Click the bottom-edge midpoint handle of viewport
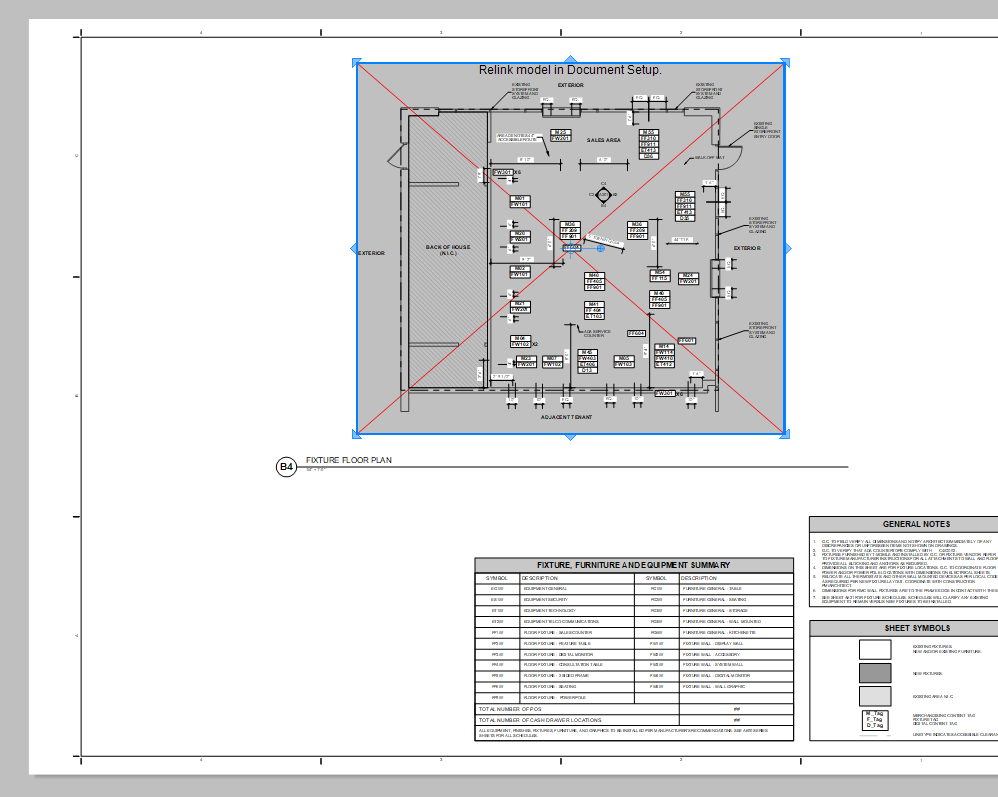 [x=571, y=437]
